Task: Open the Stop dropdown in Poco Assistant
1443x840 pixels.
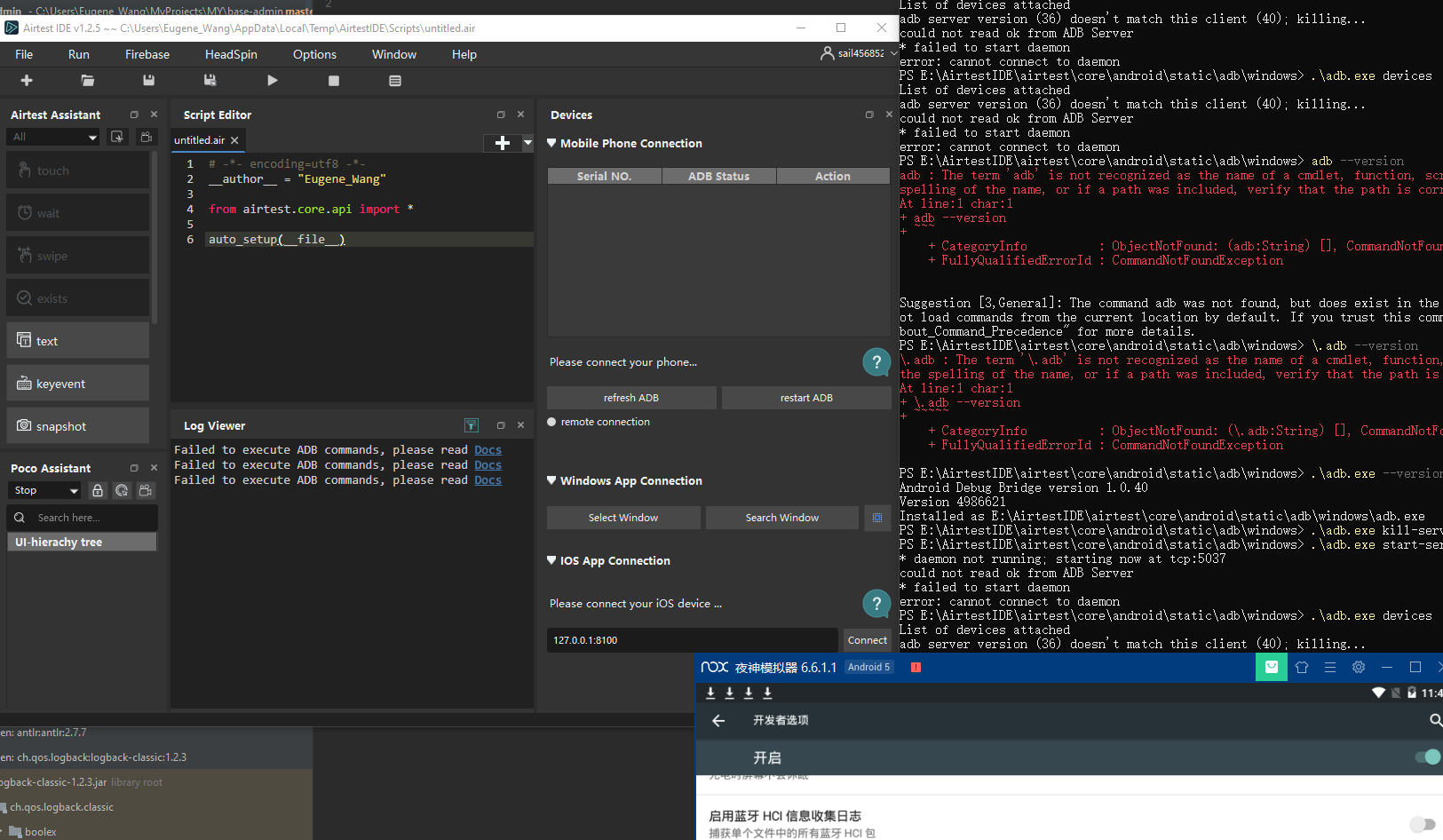Action: (x=44, y=490)
